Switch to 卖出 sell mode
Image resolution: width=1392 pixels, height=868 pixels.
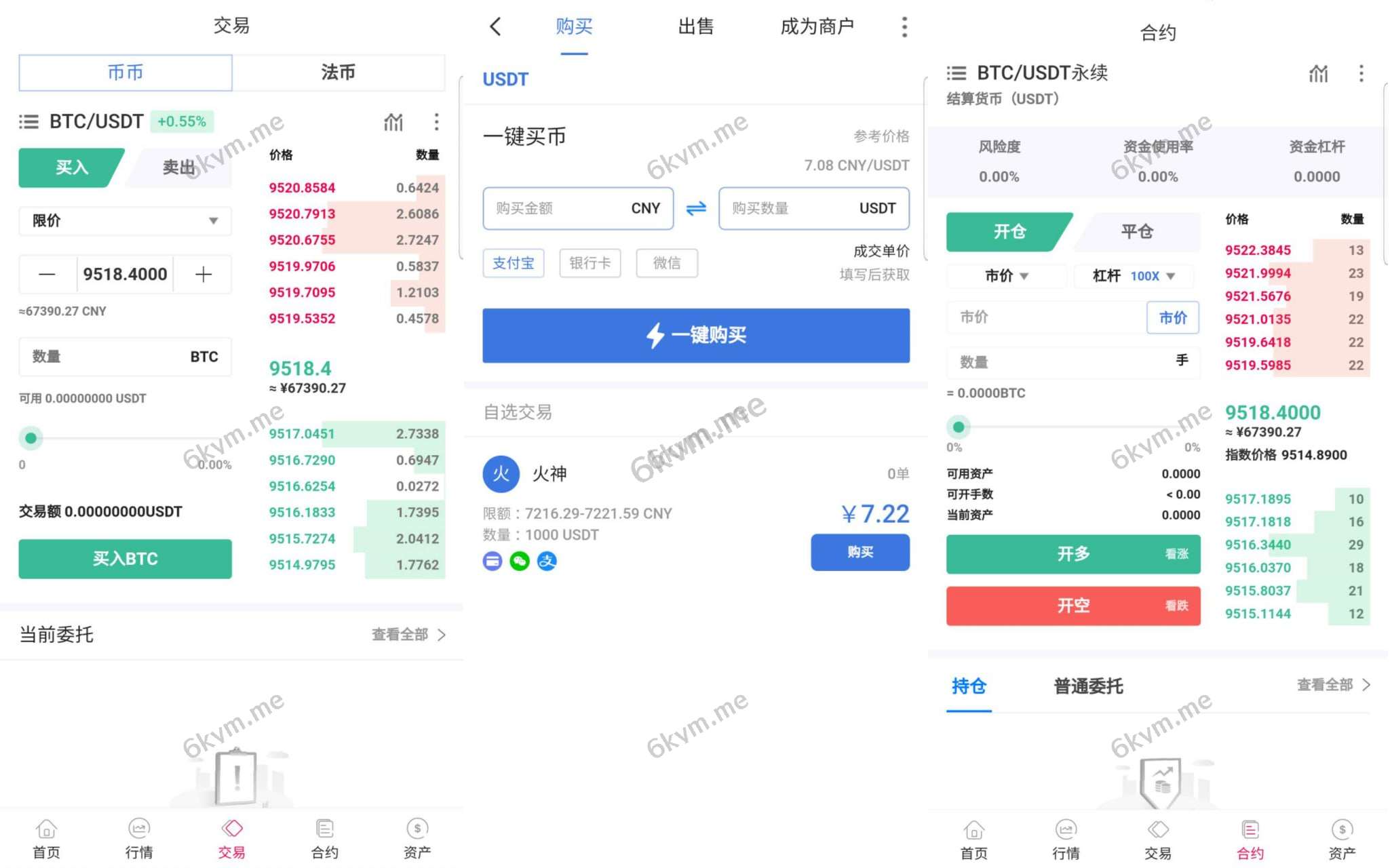pos(178,167)
